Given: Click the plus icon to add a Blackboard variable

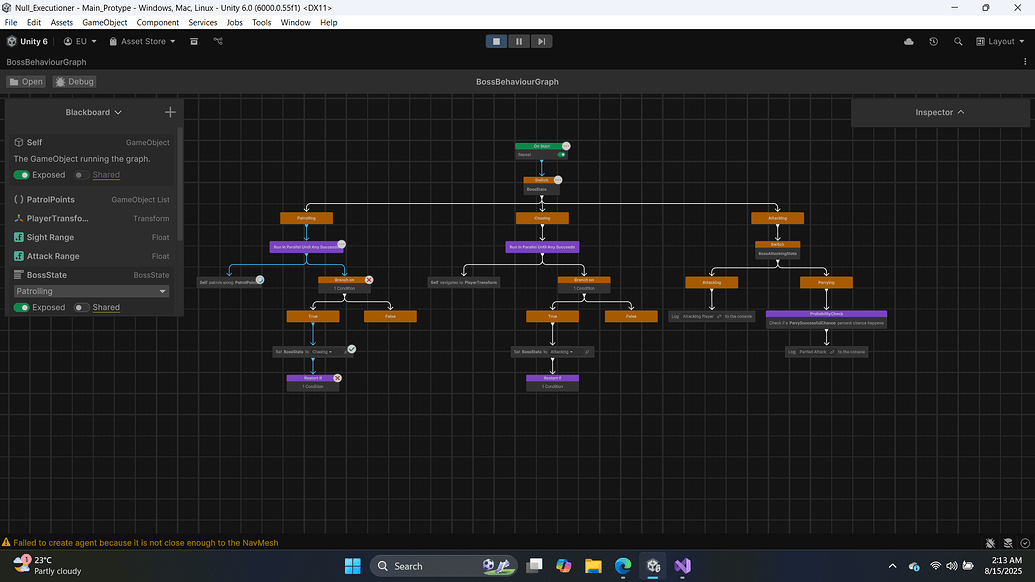Looking at the screenshot, I should [170, 112].
